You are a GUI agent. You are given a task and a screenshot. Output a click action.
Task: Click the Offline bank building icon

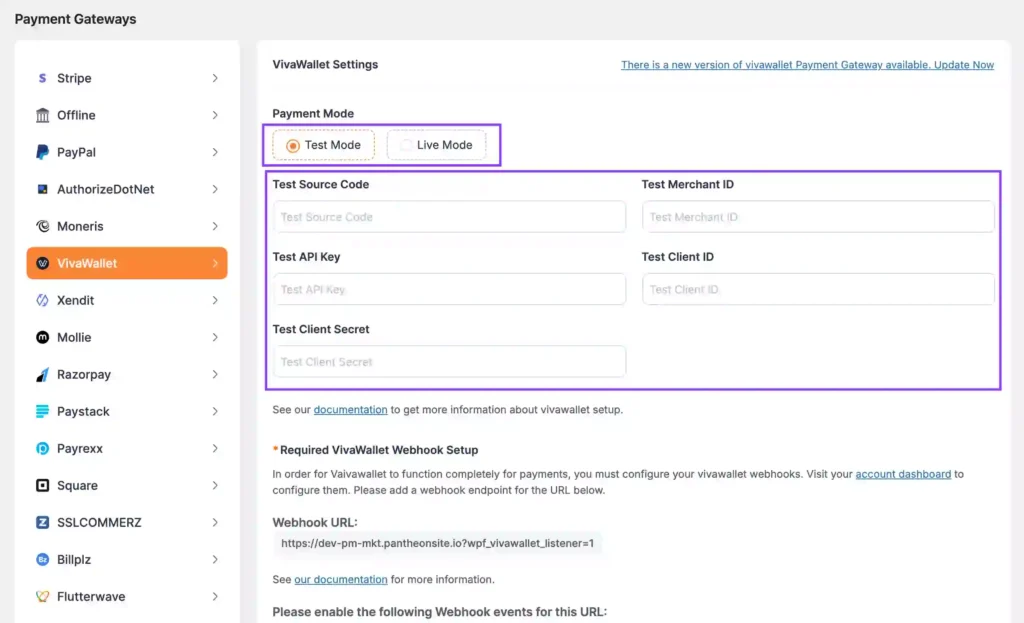[x=42, y=115]
